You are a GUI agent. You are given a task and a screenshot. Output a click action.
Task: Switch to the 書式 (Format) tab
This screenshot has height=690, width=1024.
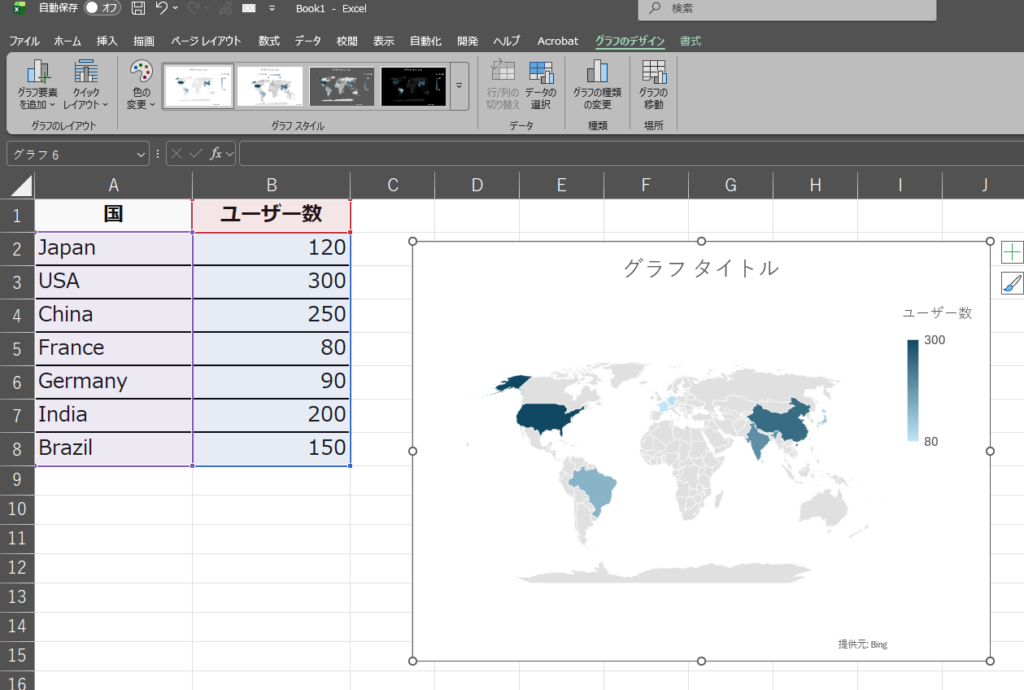point(690,41)
